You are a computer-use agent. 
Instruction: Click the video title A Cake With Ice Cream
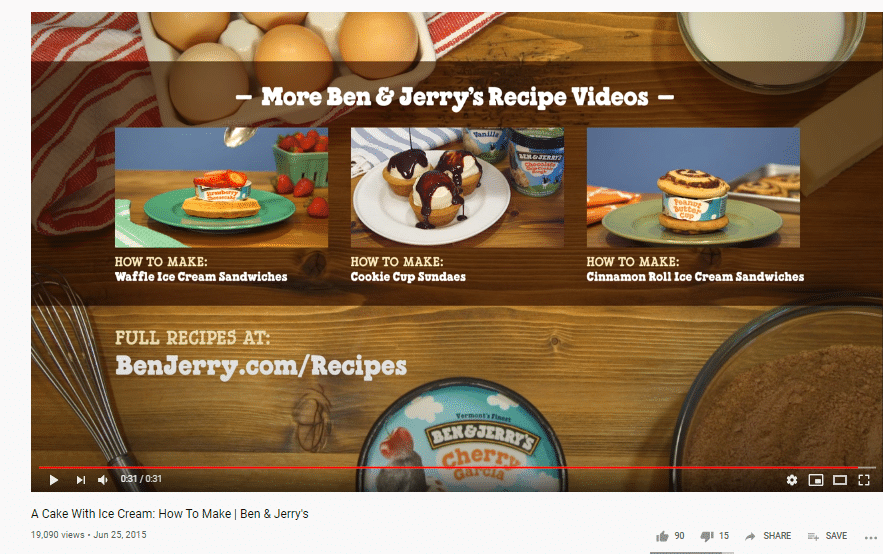point(170,513)
